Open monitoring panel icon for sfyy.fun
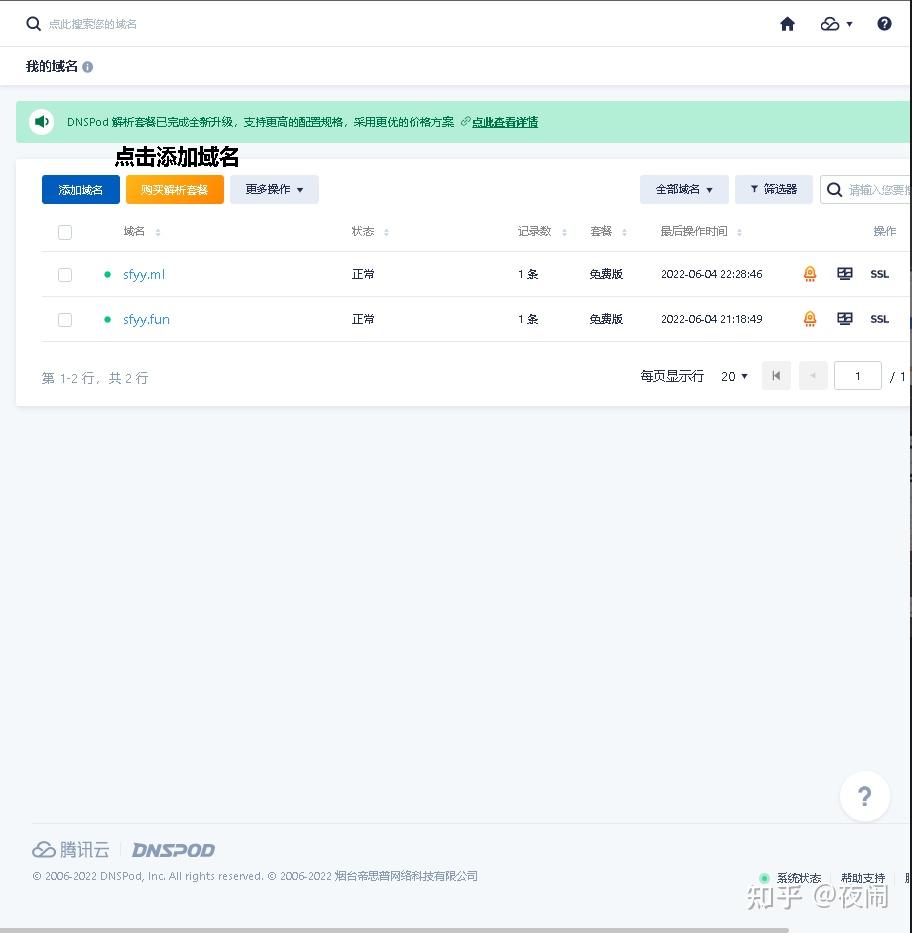Viewport: 912px width, 933px height. (x=845, y=319)
